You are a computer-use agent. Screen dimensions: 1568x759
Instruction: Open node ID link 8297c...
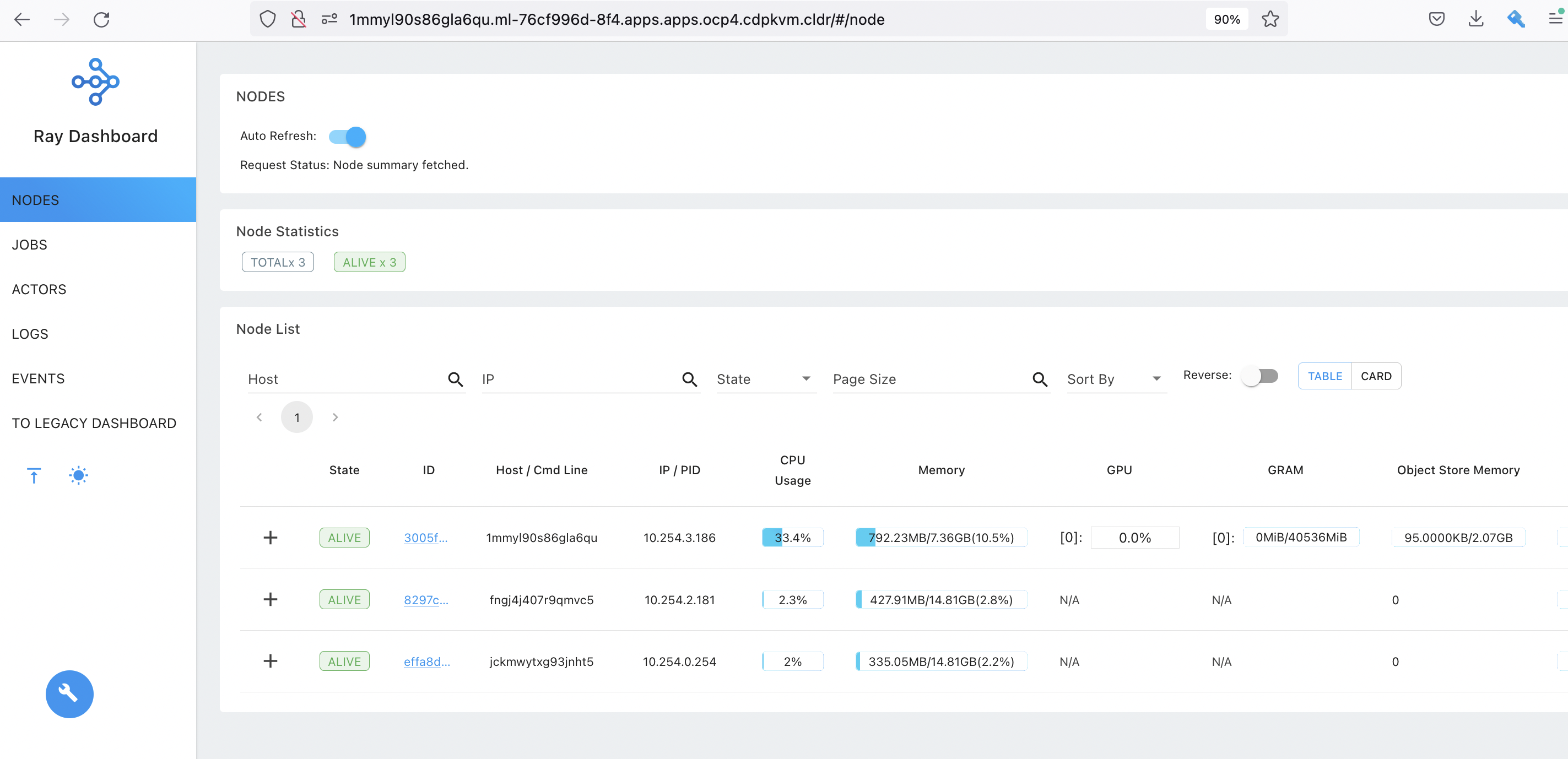click(425, 599)
